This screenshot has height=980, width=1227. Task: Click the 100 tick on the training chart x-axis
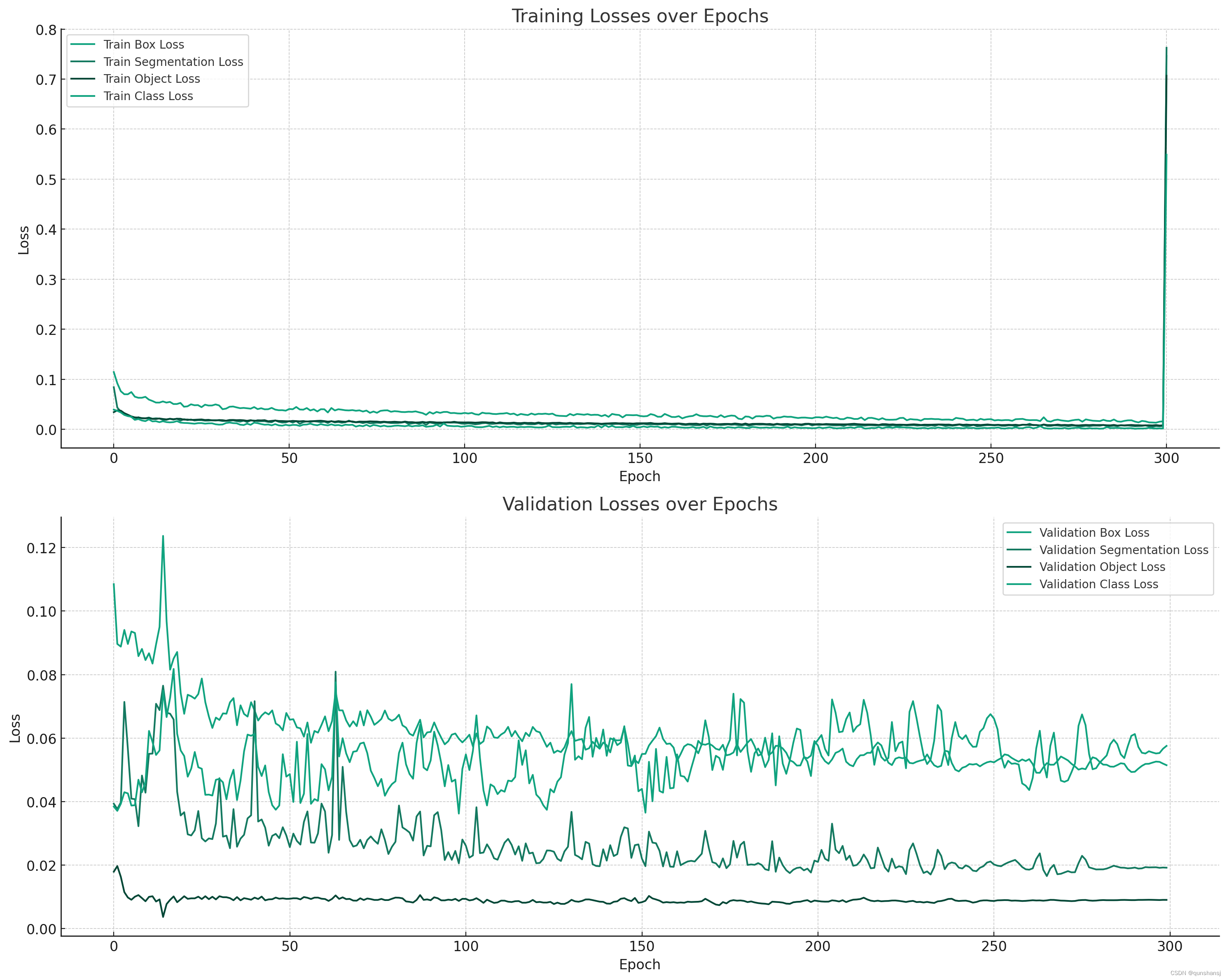tap(464, 459)
